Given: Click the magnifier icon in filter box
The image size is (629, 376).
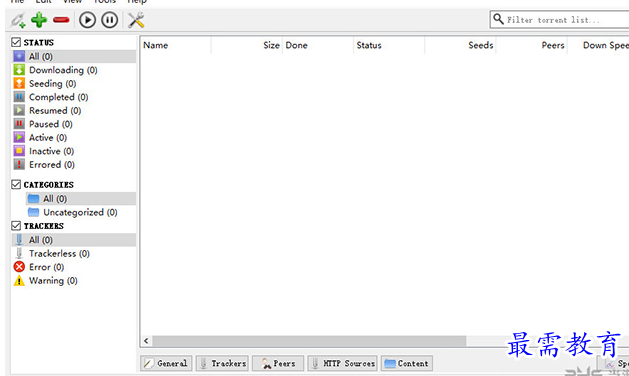Looking at the screenshot, I should [x=498, y=18].
